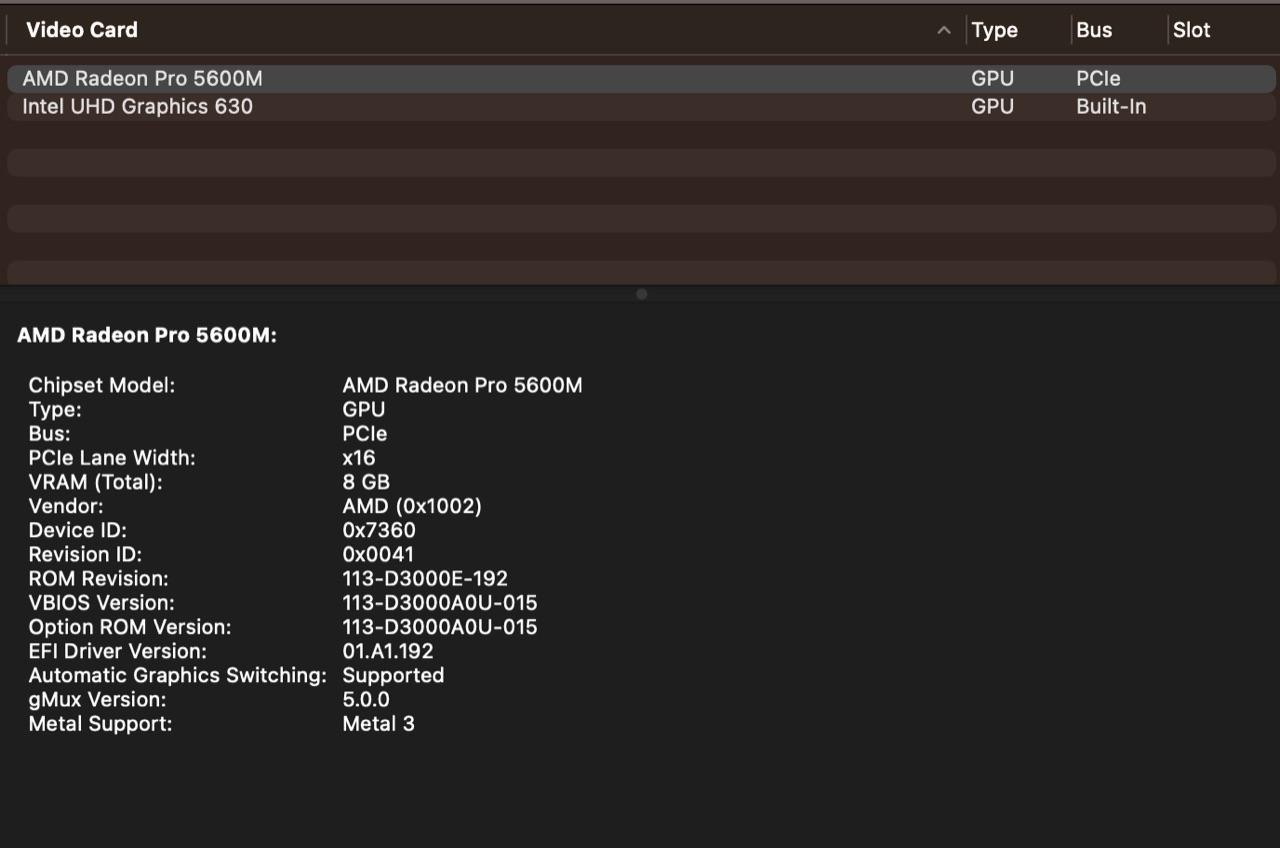Click the VRAM (Total) label
The width and height of the screenshot is (1280, 848).
pos(95,482)
